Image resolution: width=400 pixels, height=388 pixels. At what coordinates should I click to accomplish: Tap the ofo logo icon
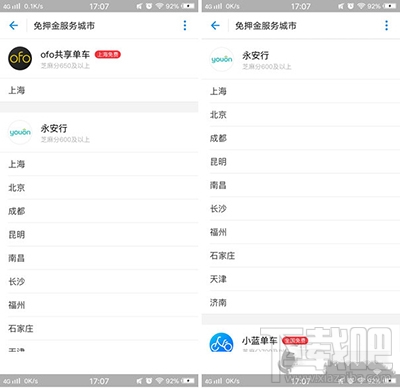pyautogui.click(x=20, y=58)
